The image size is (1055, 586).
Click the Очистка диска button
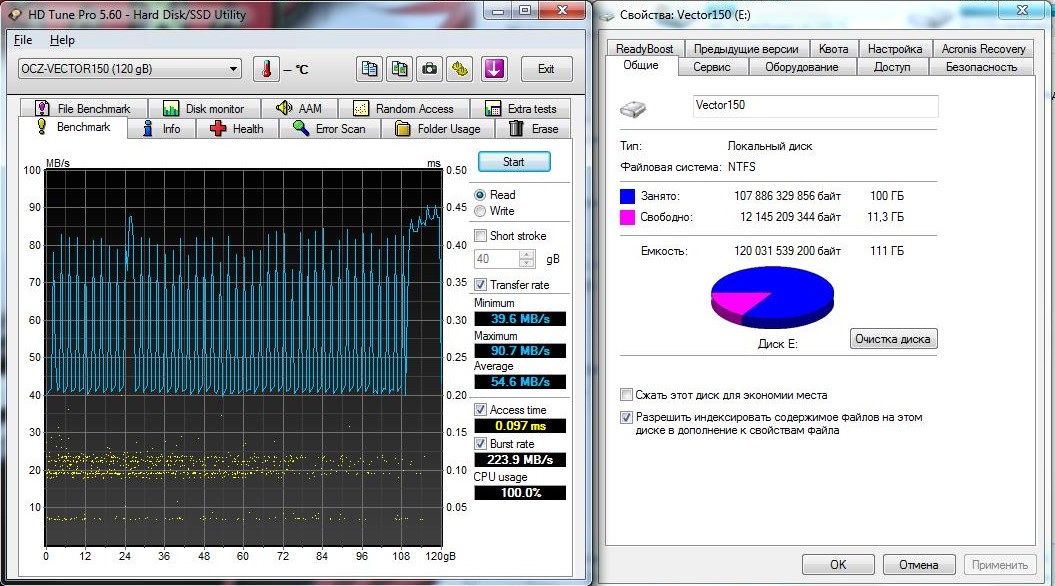(x=893, y=339)
